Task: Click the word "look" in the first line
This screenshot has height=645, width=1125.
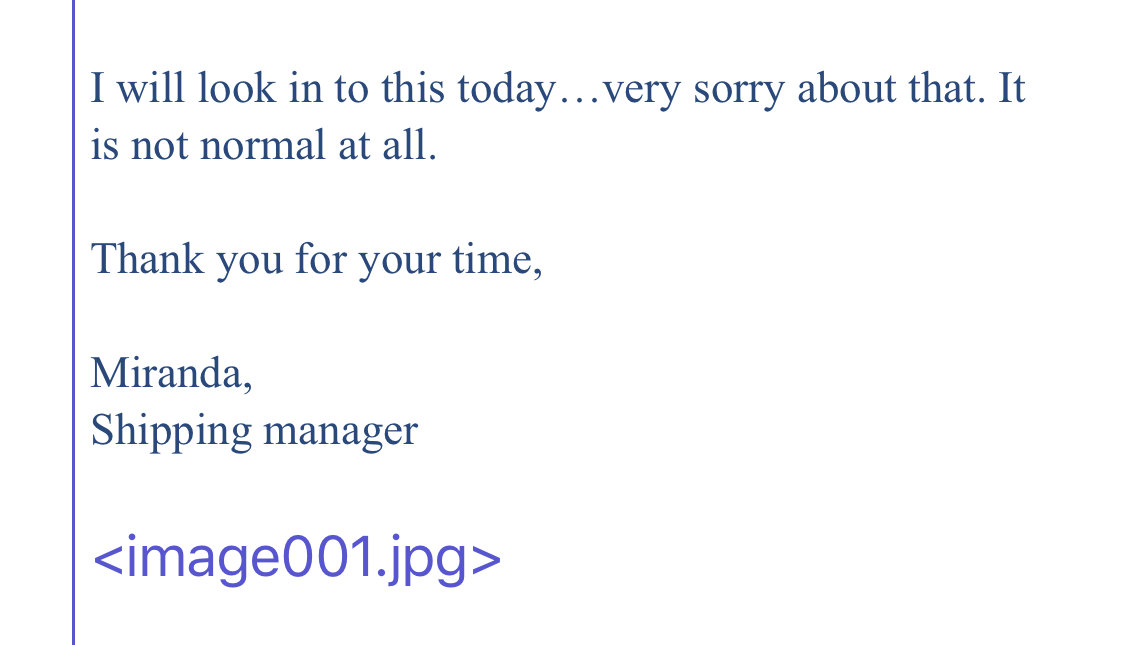Action: point(237,88)
